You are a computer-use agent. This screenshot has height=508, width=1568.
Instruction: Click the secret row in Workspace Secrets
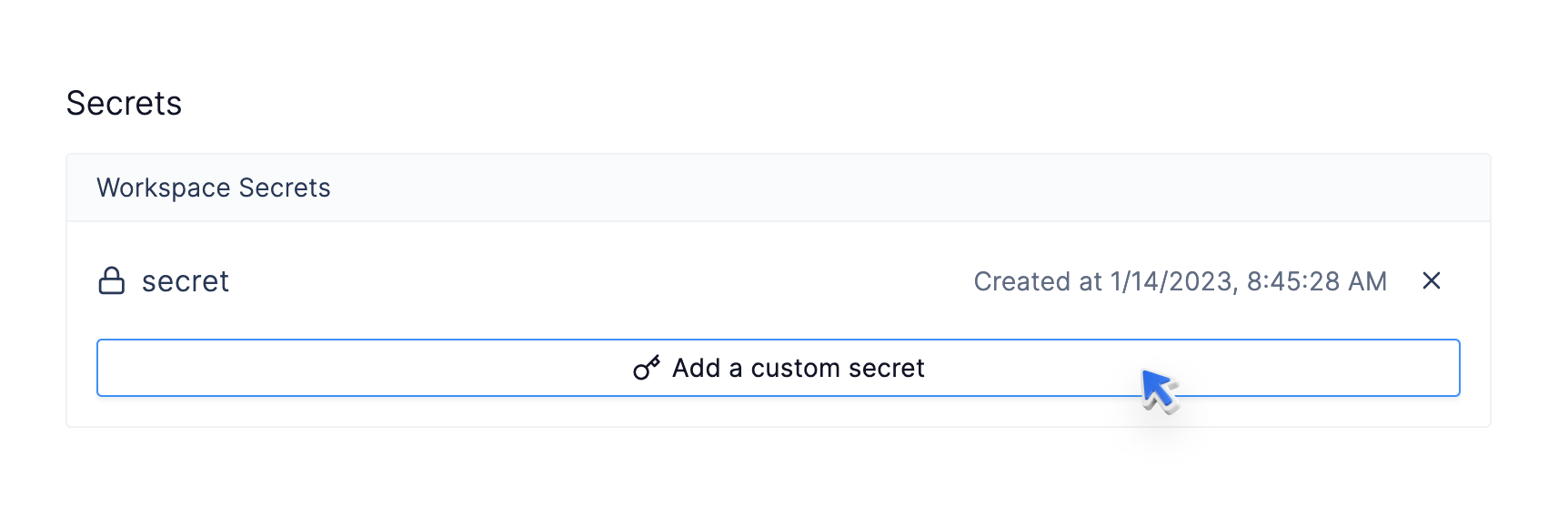(x=546, y=281)
